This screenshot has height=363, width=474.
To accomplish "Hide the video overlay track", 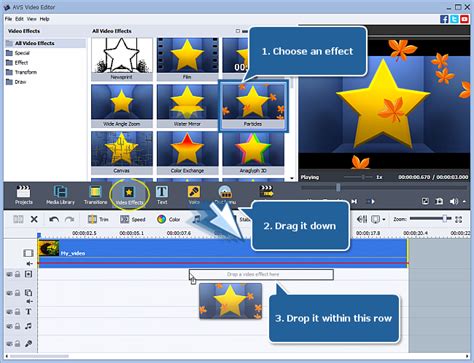I will (x=9, y=293).
